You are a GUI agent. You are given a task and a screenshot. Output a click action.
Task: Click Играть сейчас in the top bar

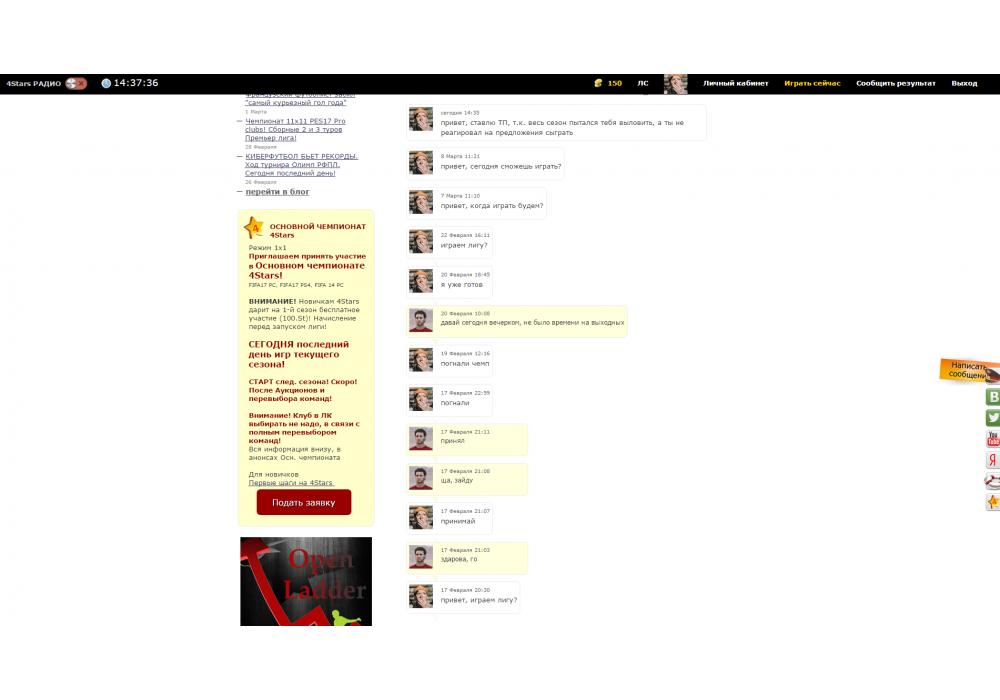(812, 84)
